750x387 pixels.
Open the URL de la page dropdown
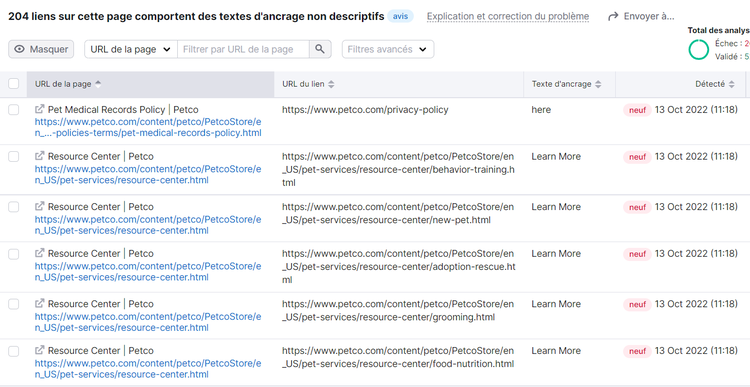click(131, 49)
